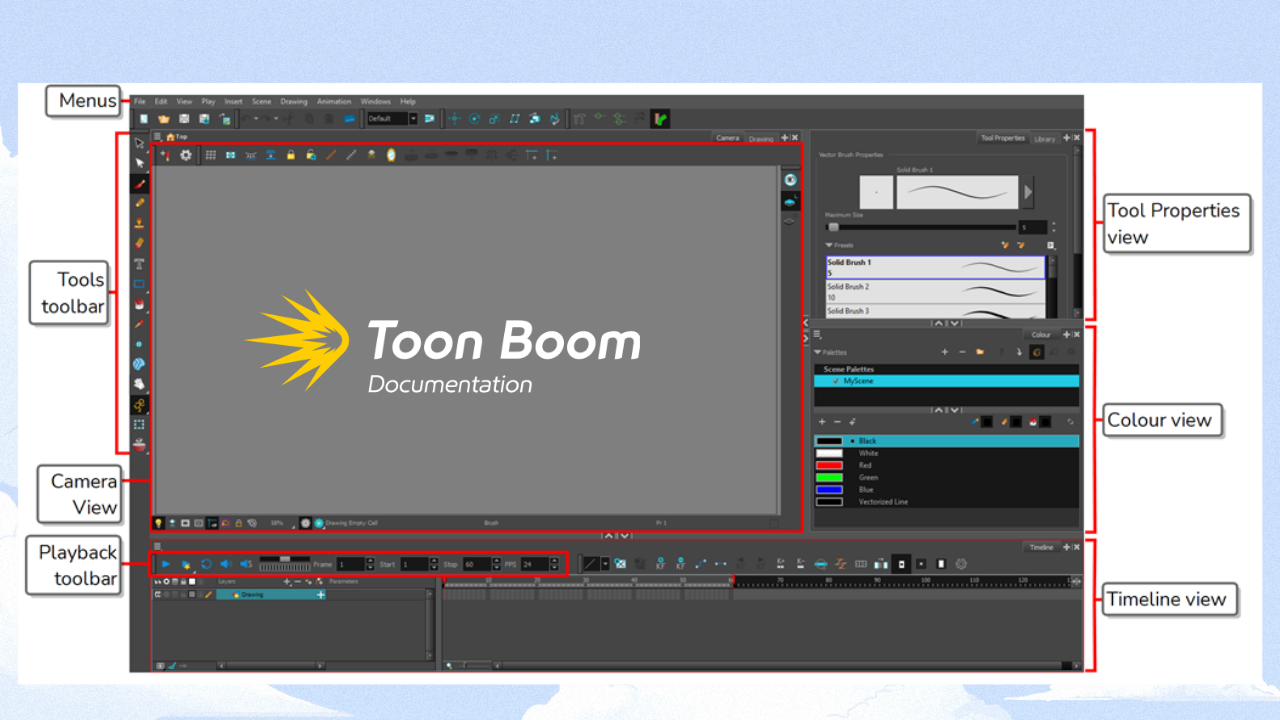Viewport: 1280px width, 720px height.
Task: Select the Solid Brush 2 preset
Action: (935, 292)
